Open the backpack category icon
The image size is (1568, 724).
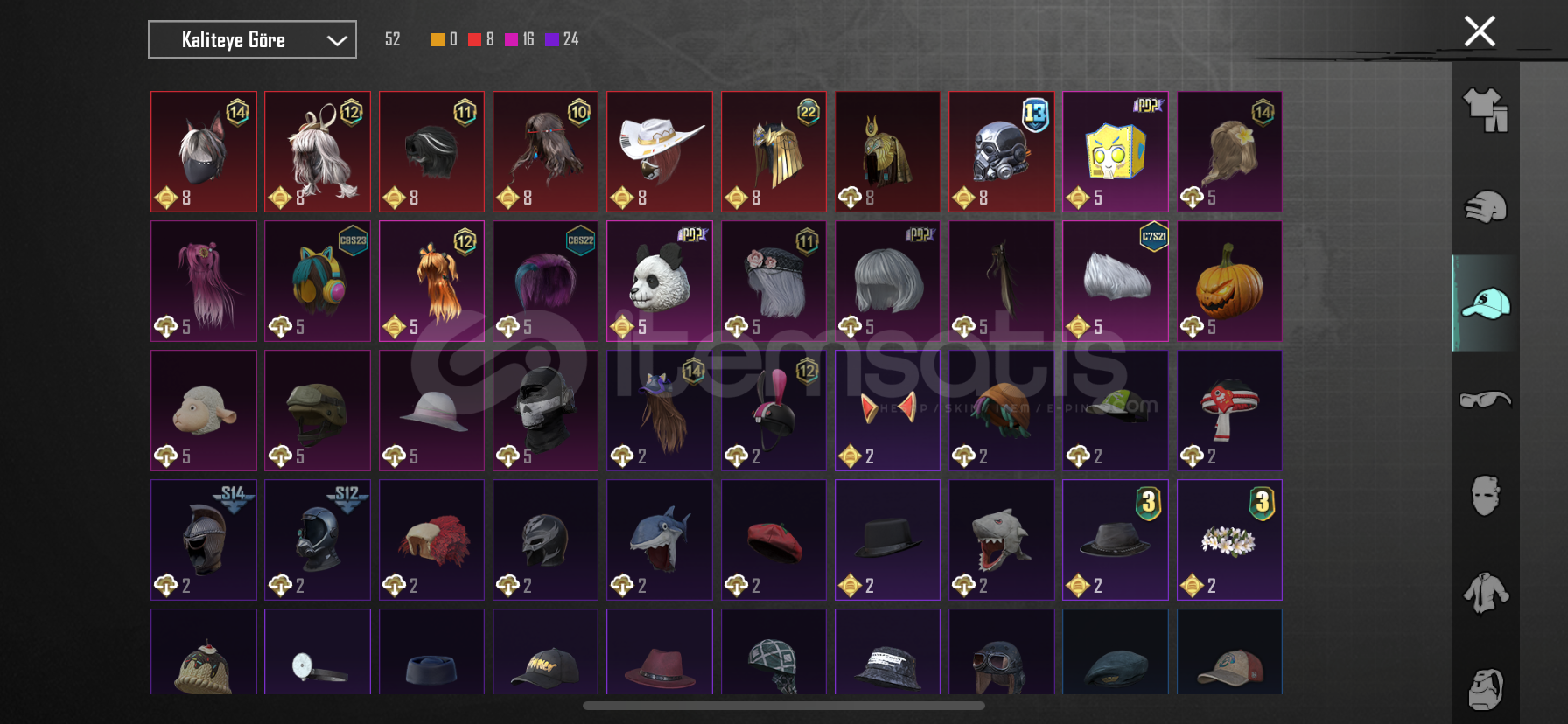click(x=1486, y=689)
